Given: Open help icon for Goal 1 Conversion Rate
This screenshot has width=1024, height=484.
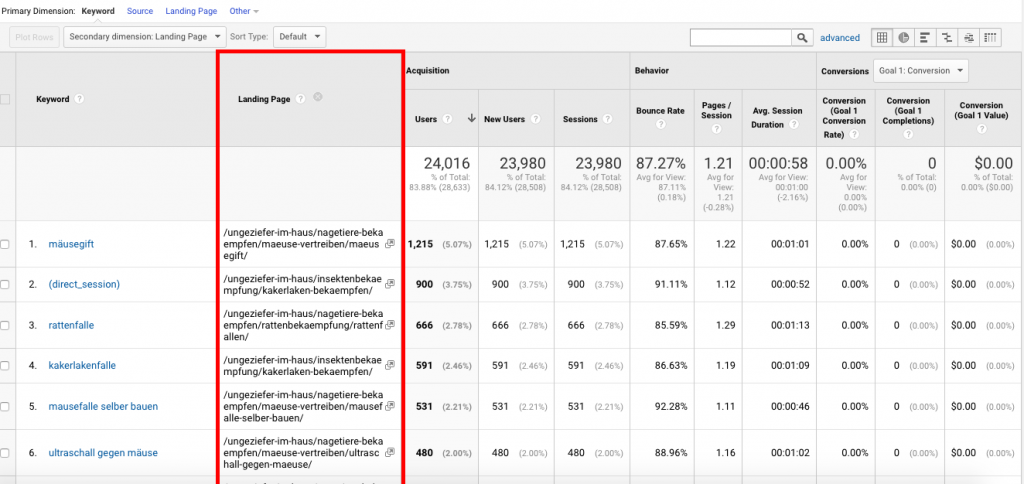Looking at the screenshot, I should (852, 135).
